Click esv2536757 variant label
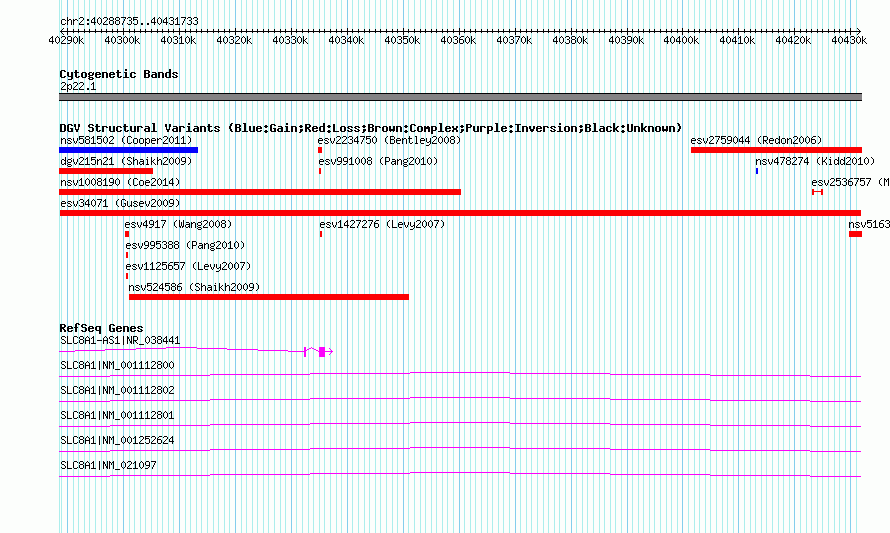 coord(850,182)
